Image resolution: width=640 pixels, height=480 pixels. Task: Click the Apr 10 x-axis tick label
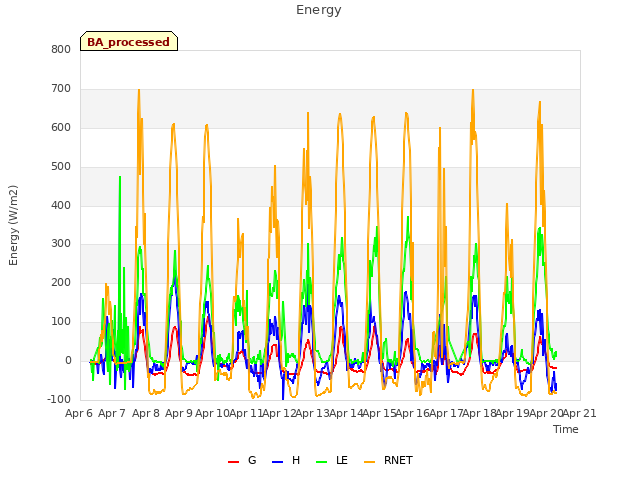[x=212, y=413]
